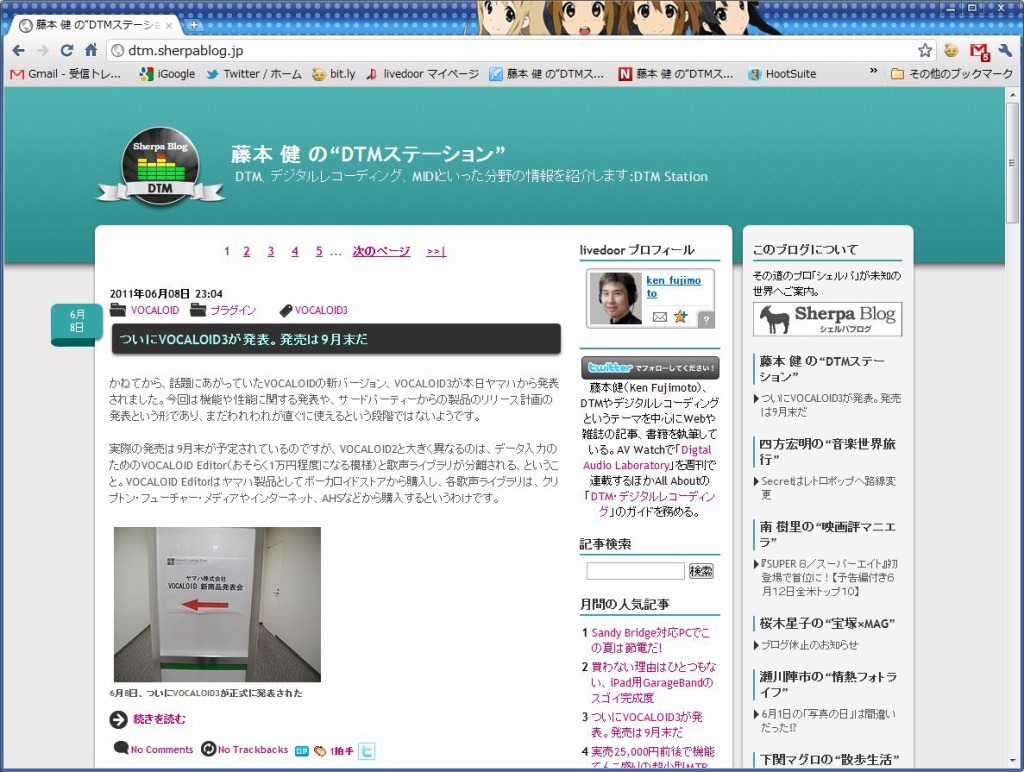1024x772 pixels.
Task: Click the Sherpa Blog DTM logo badge
Action: [161, 165]
